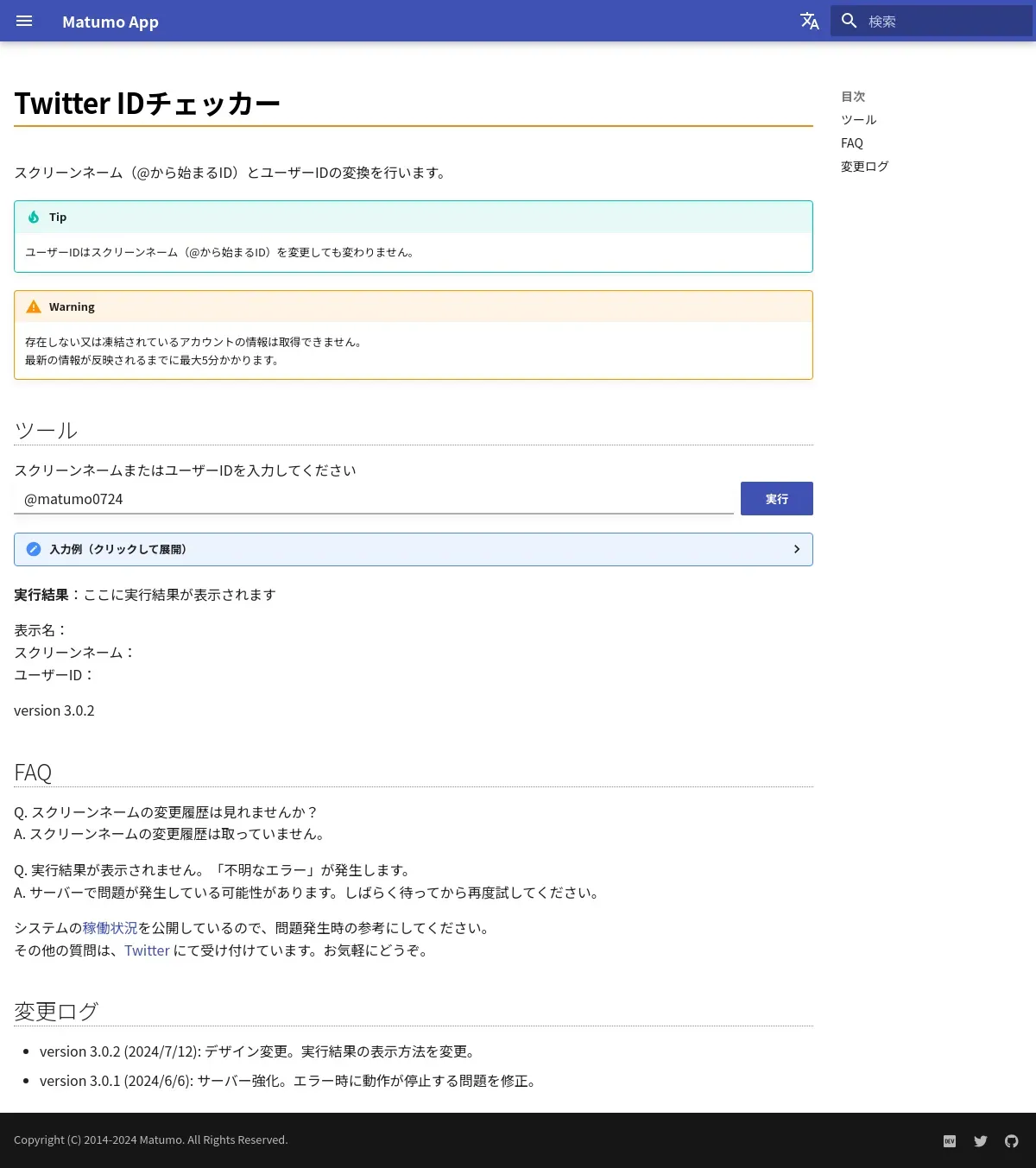This screenshot has height=1168, width=1036.
Task: Click the Q. 実行結果が表示されません question
Action: click(214, 870)
